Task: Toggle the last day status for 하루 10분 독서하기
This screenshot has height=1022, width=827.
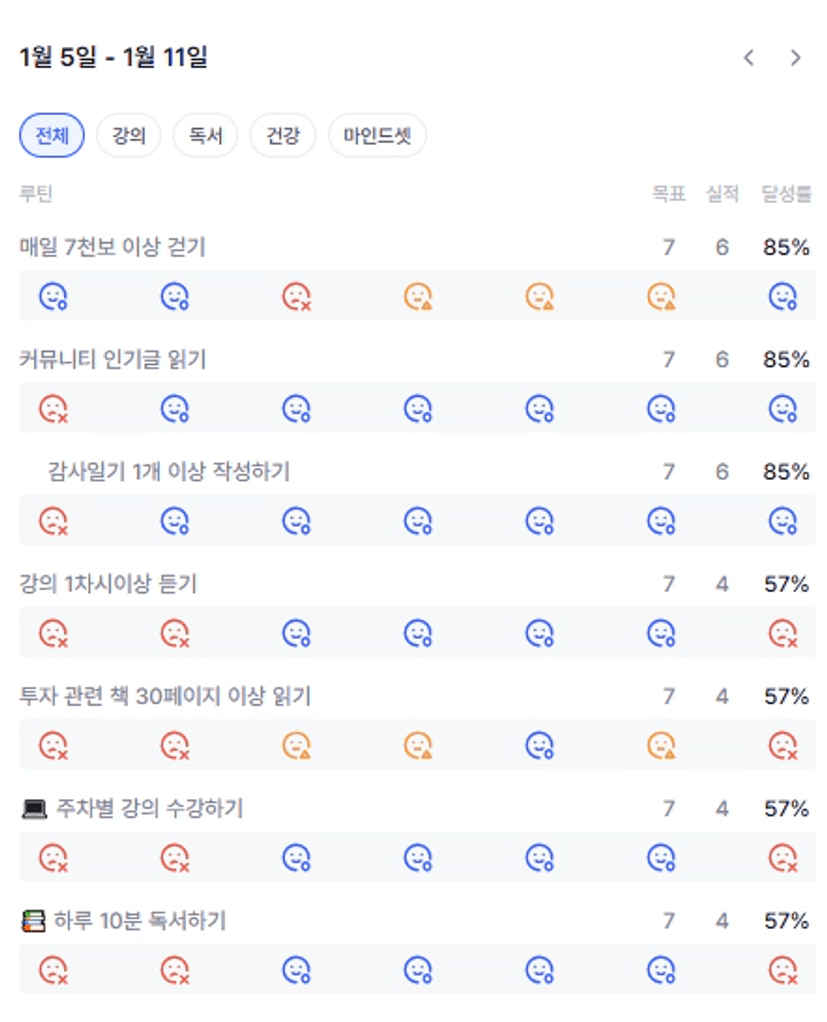Action: 782,969
